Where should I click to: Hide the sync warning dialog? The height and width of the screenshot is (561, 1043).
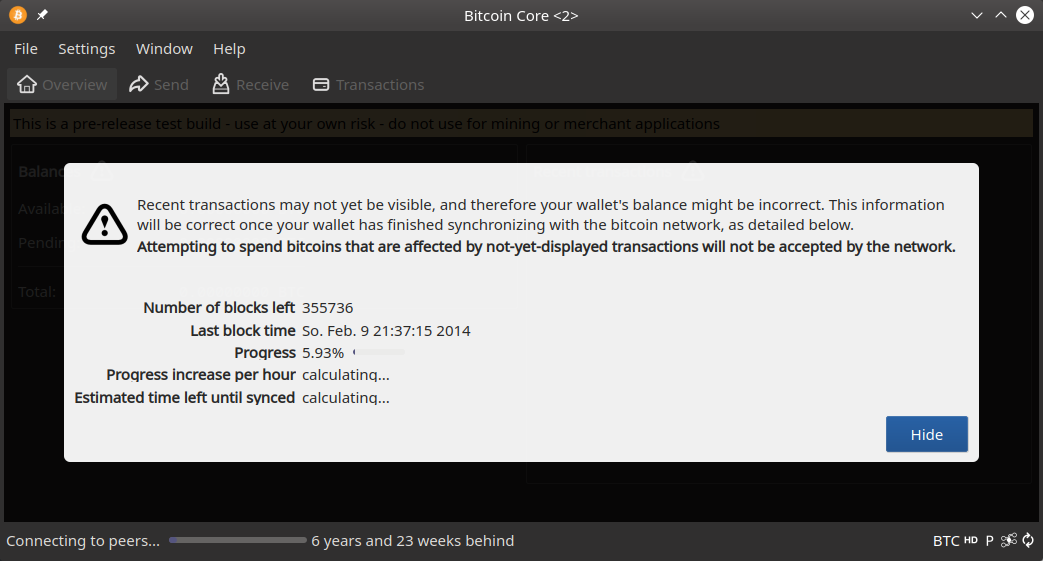(927, 434)
